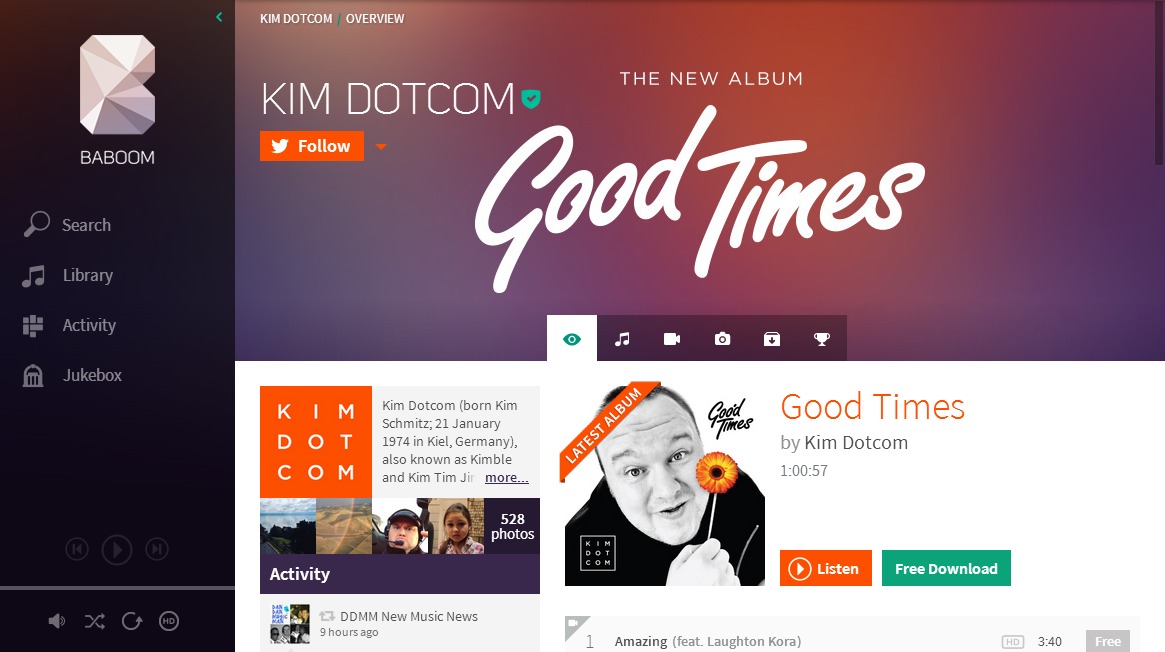Toggle shuffle playback
The width and height of the screenshot is (1165, 652).
(x=94, y=622)
